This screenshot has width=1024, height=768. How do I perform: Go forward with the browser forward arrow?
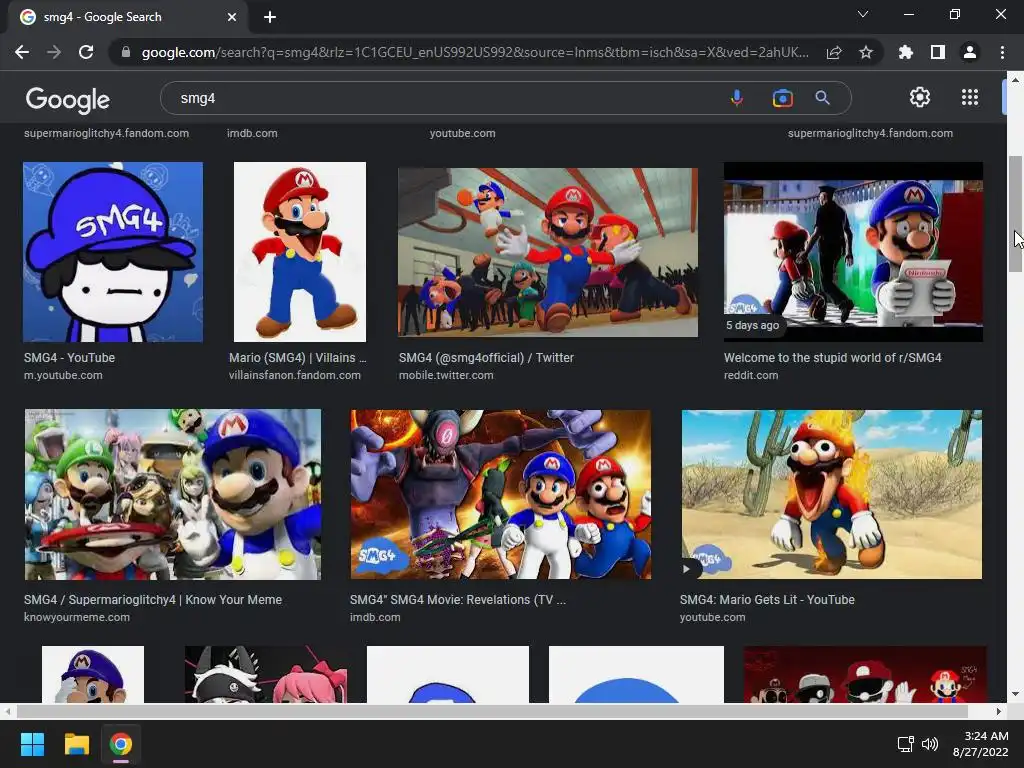54,52
